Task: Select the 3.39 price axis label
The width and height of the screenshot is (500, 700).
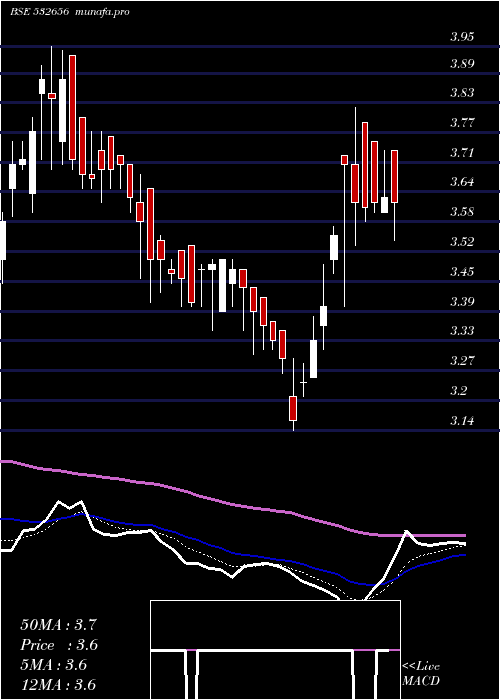Action: coord(462,301)
